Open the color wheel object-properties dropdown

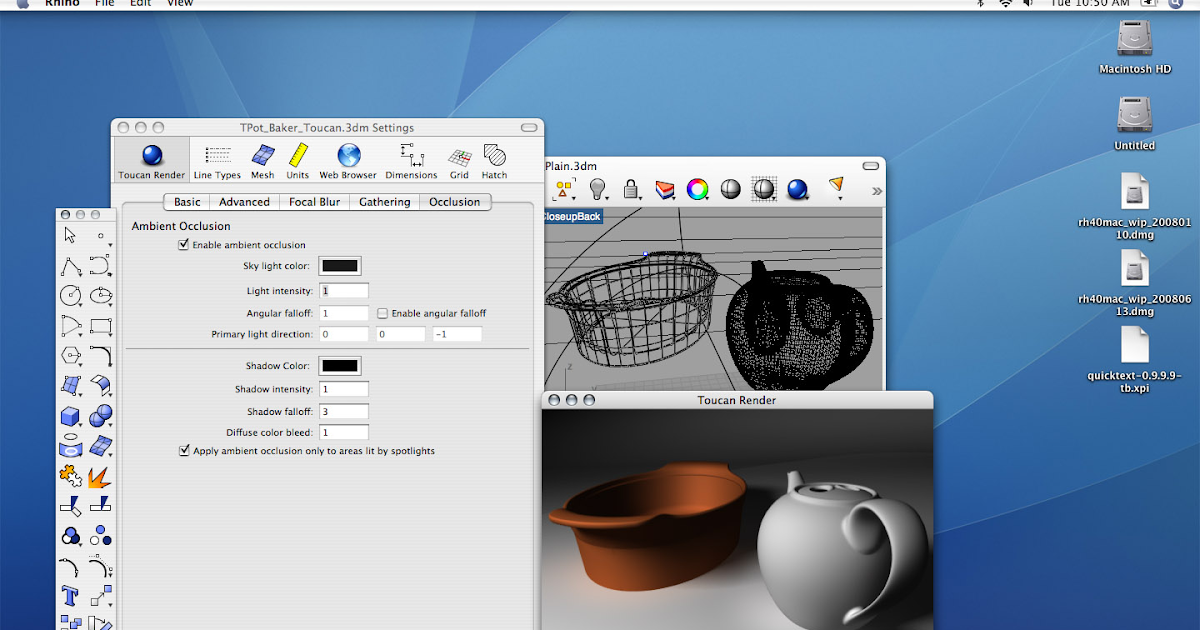point(698,188)
